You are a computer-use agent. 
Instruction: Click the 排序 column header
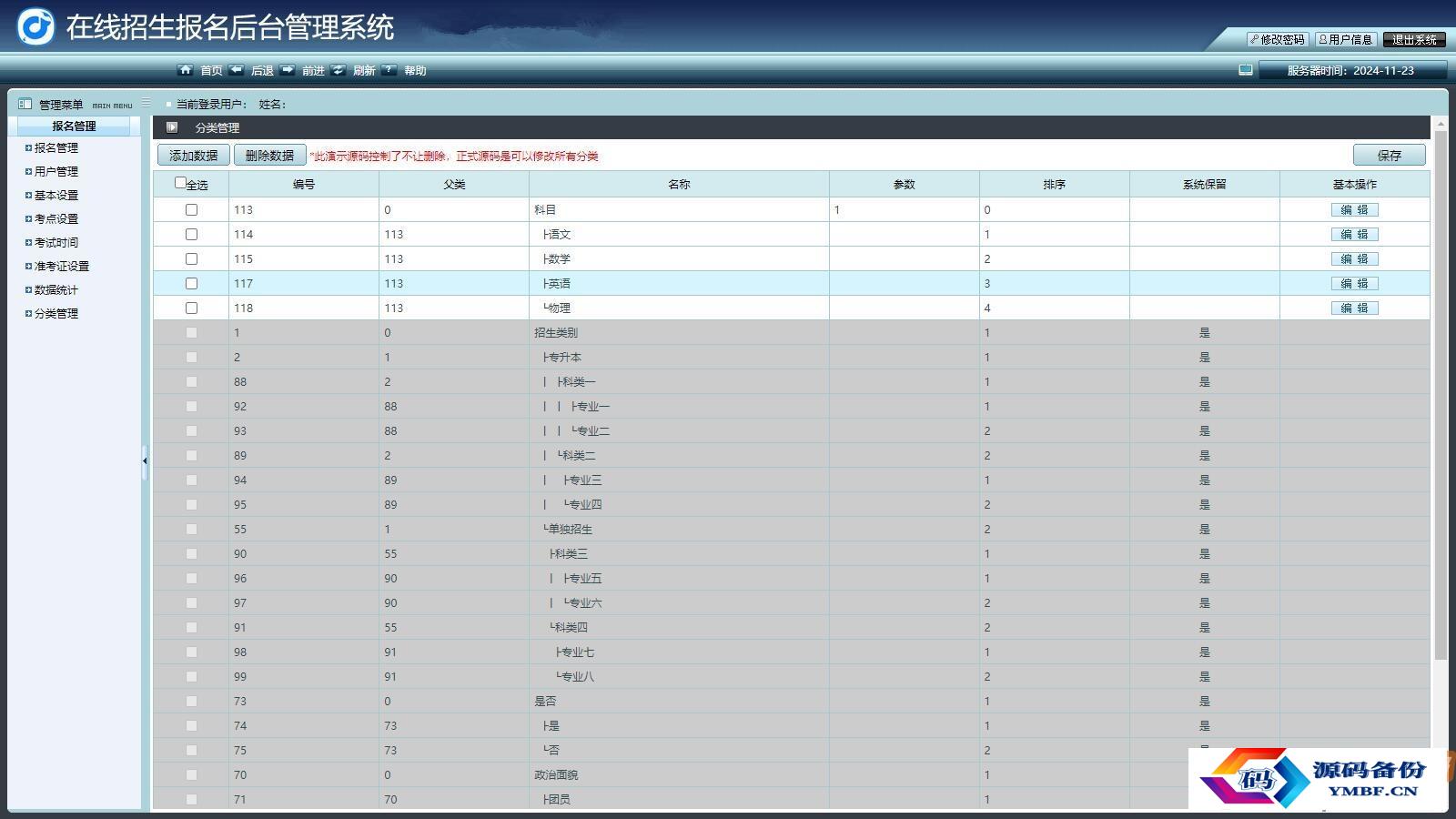(1054, 184)
